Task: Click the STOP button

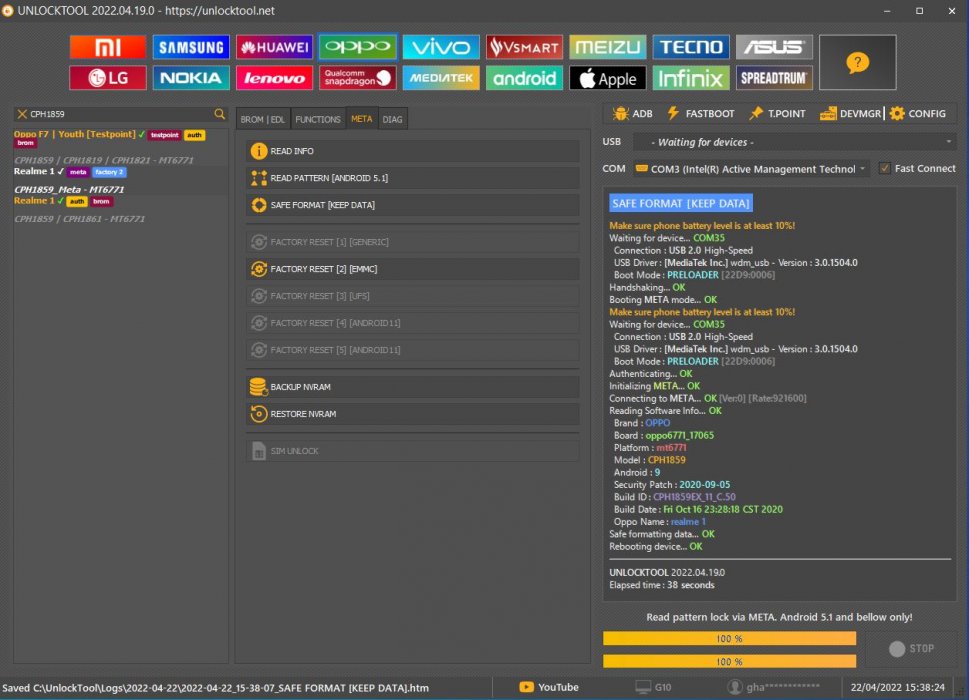Action: click(x=911, y=648)
